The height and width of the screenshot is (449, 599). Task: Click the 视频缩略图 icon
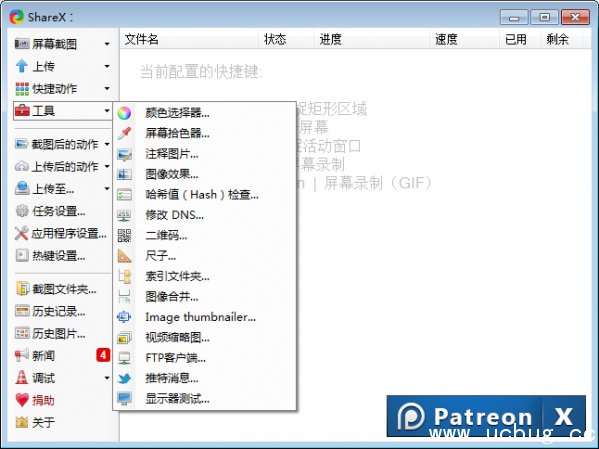coord(124,338)
